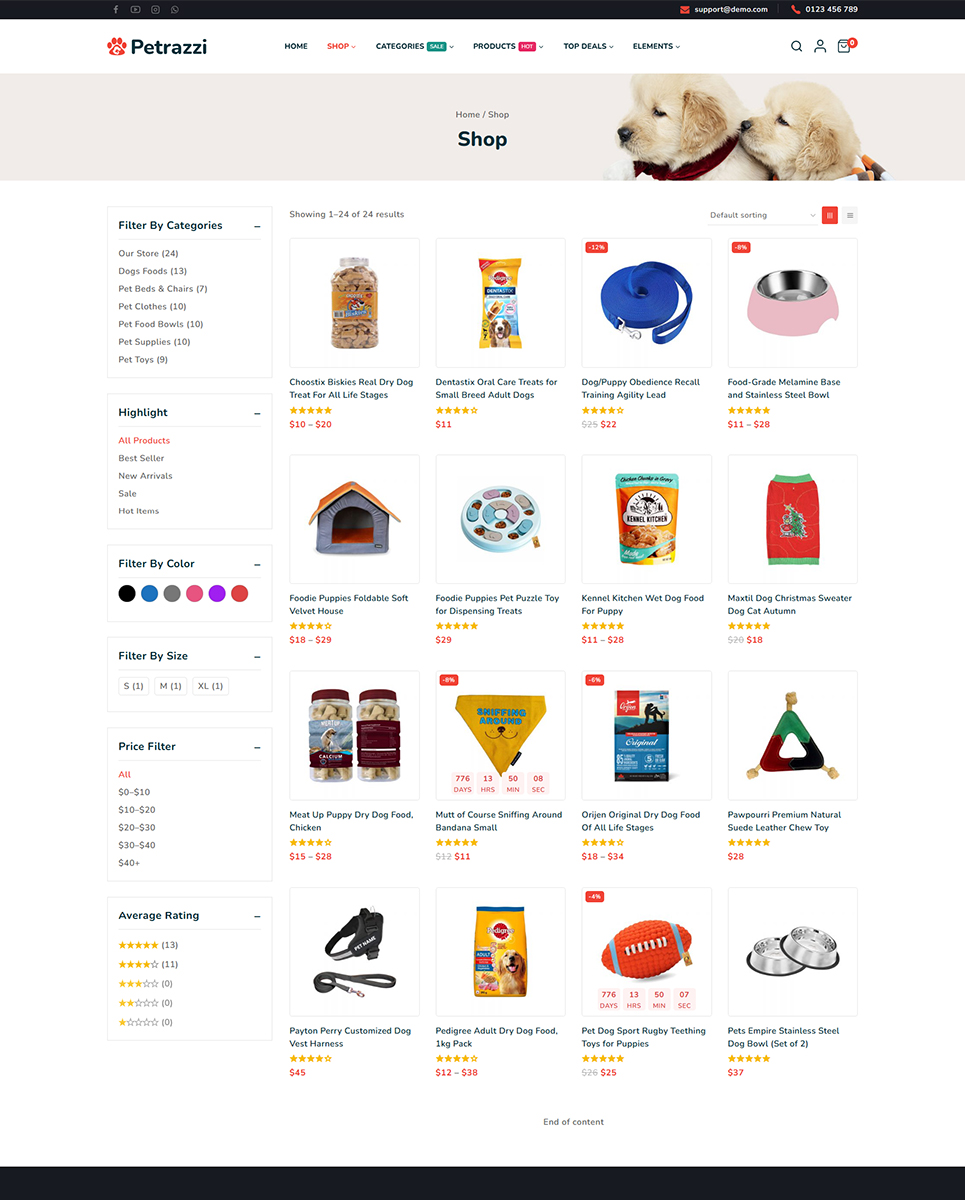The height and width of the screenshot is (1200, 965).
Task: Switch to grid view layout
Action: [x=829, y=215]
